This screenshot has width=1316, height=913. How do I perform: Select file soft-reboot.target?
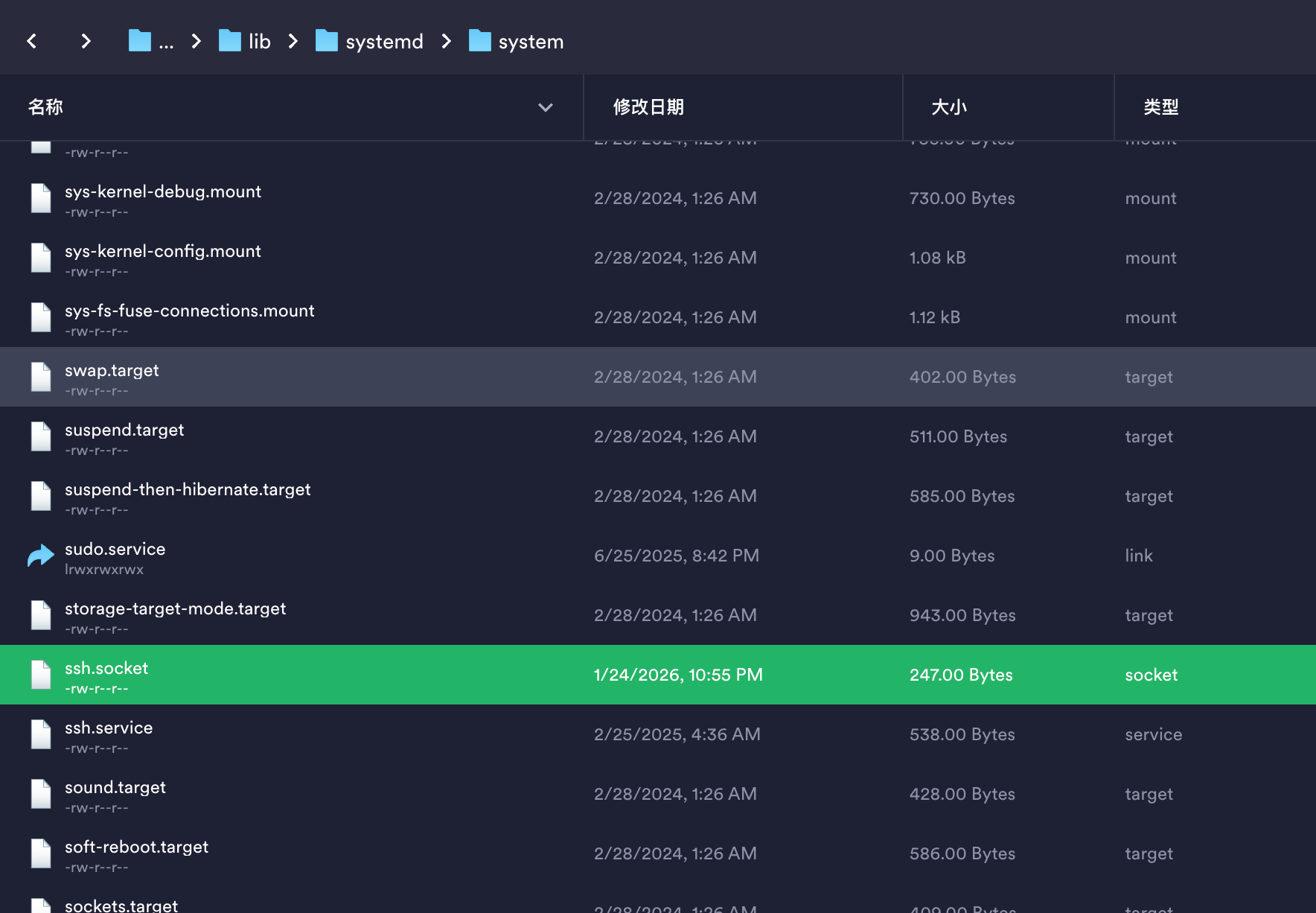[x=658, y=853]
